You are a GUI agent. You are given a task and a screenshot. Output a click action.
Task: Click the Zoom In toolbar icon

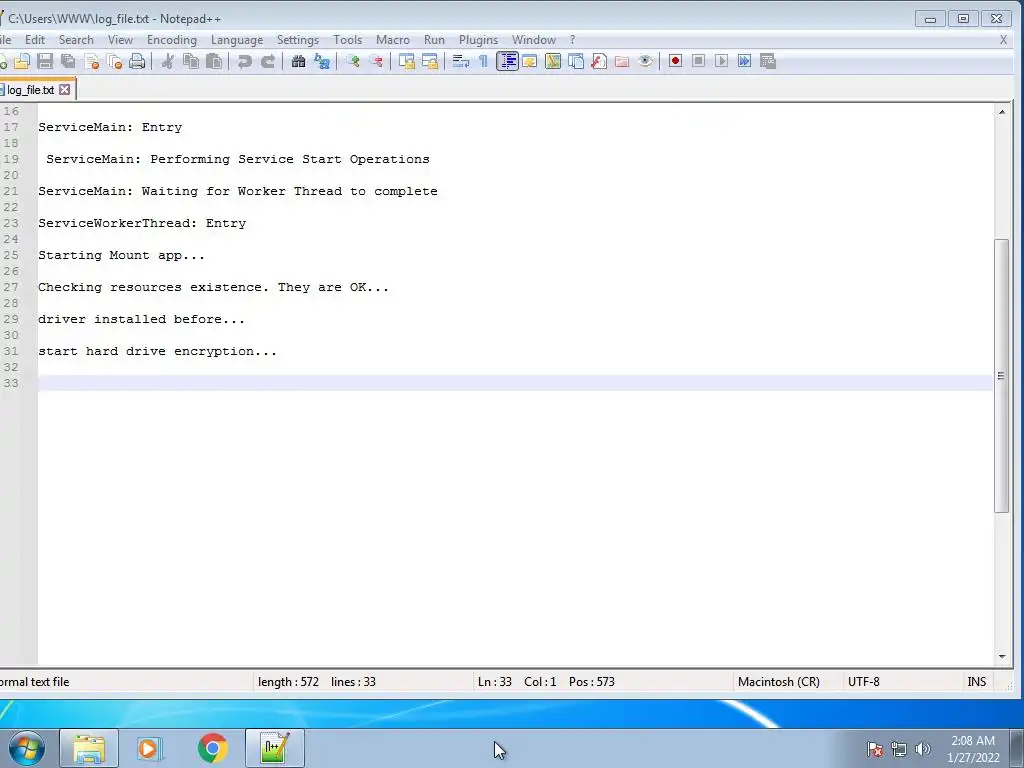[x=353, y=61]
